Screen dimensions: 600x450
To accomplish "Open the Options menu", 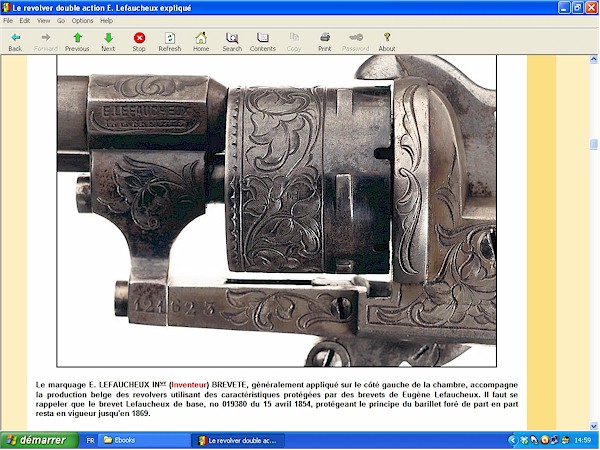I will click(x=82, y=21).
